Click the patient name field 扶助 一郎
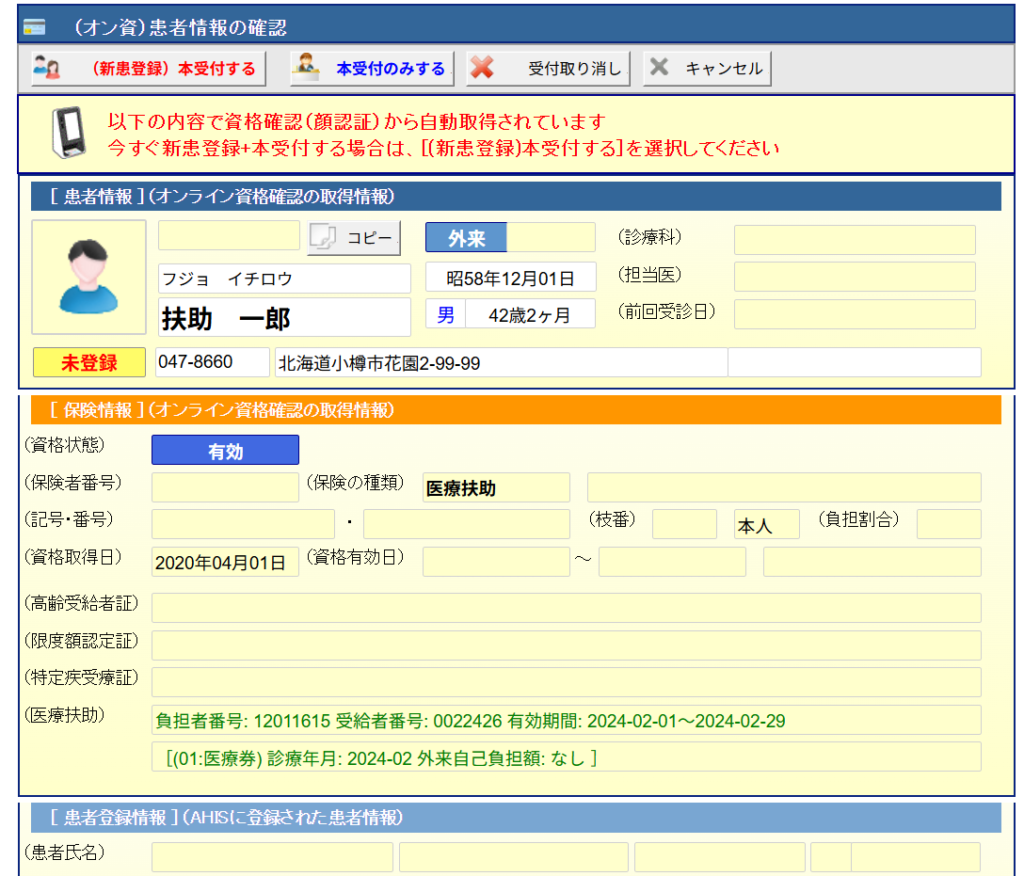Screen dimensions: 1024x876 [x=284, y=317]
